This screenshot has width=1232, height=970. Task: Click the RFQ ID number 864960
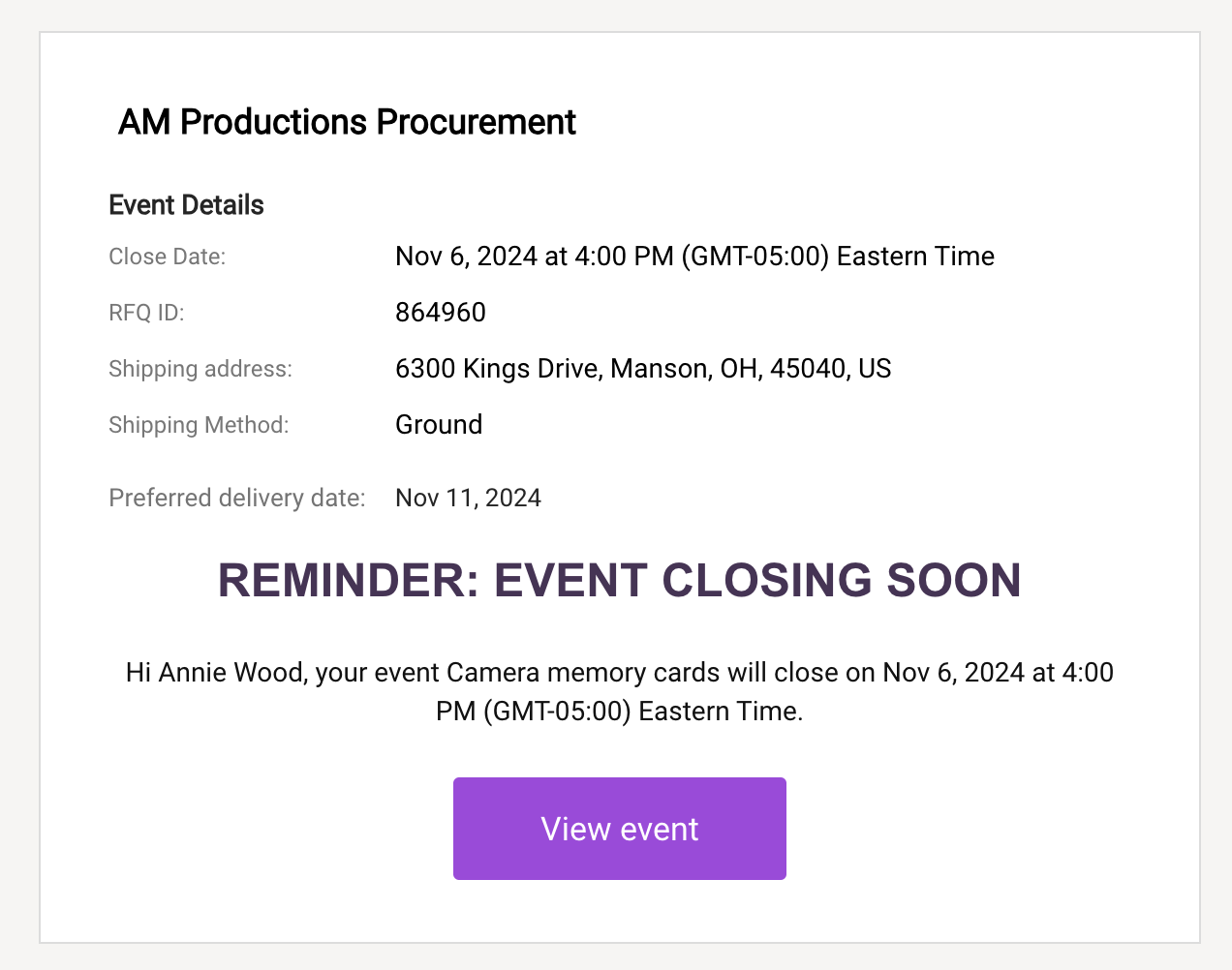coord(441,313)
